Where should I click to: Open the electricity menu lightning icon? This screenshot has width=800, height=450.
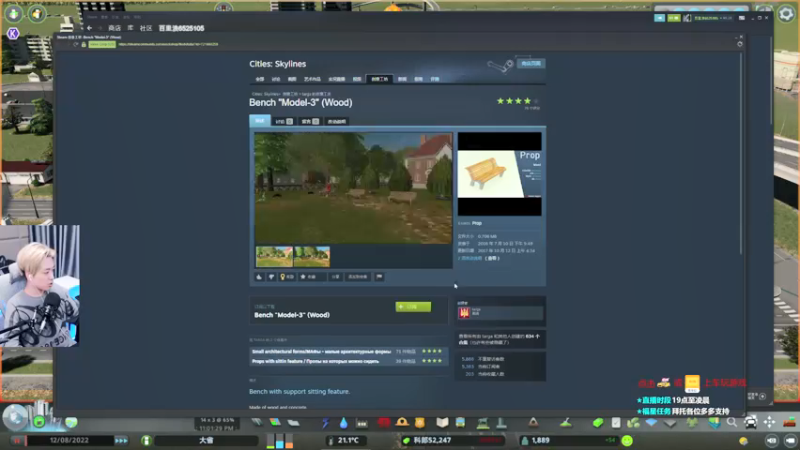tap(326, 422)
